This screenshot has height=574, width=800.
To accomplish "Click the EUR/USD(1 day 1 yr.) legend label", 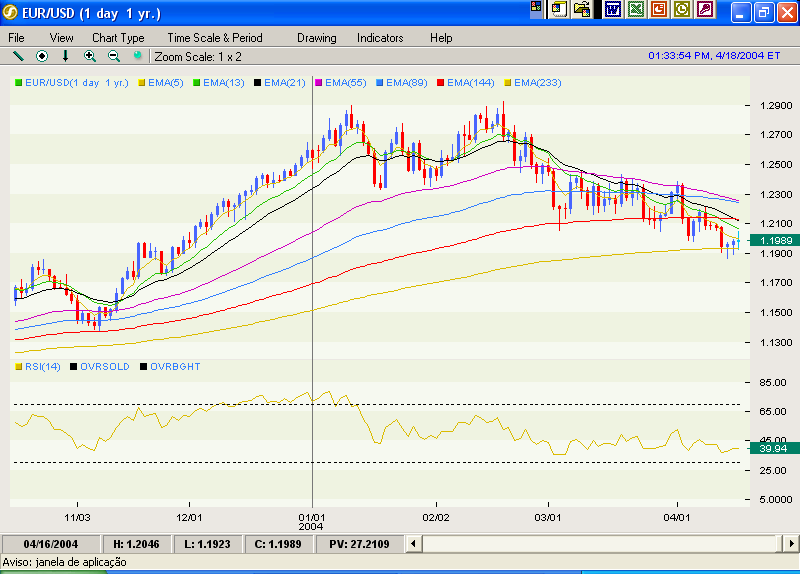I will 77,83.
